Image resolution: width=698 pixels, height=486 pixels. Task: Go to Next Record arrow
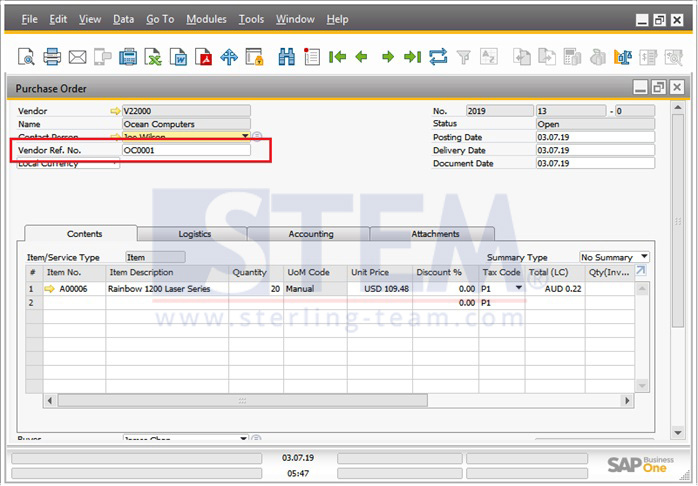point(388,57)
